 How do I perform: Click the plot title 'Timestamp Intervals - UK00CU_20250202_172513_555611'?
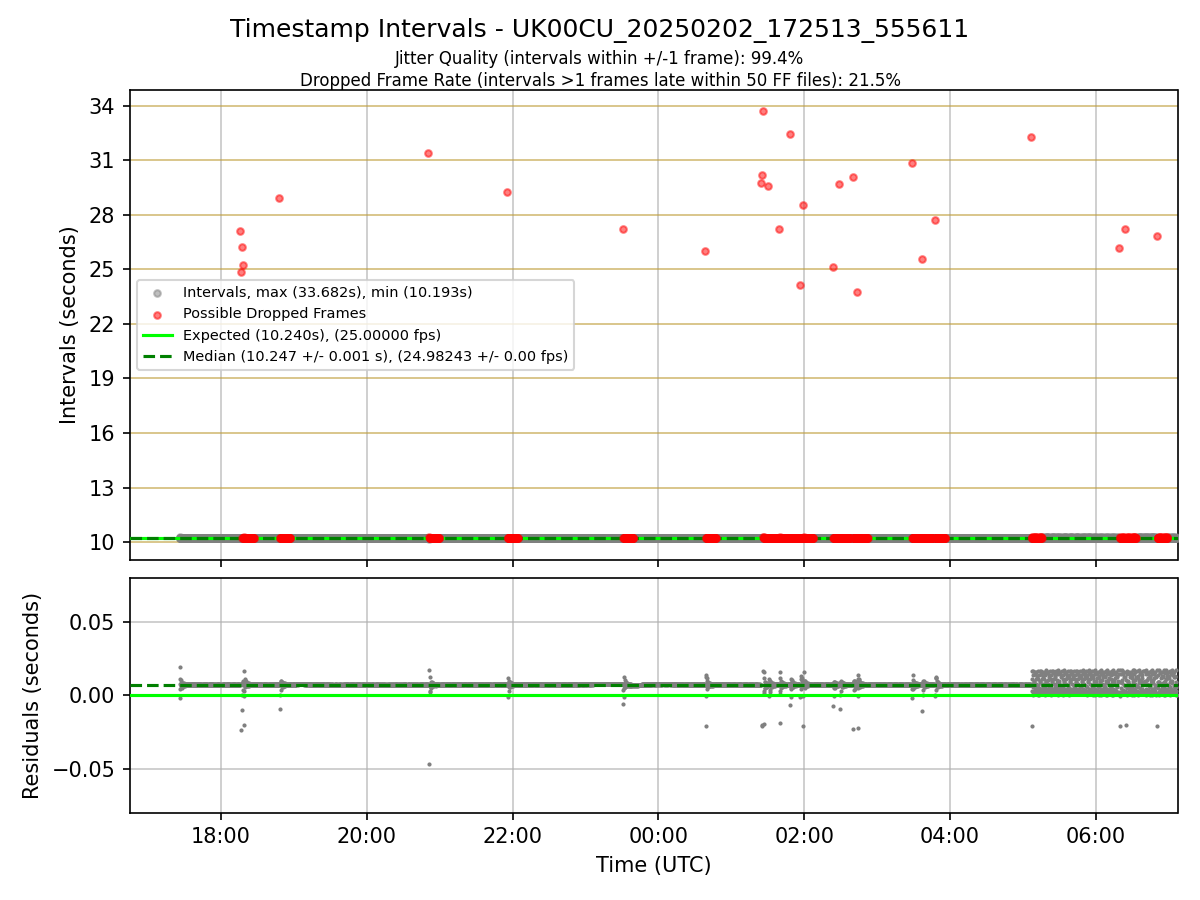(x=599, y=29)
